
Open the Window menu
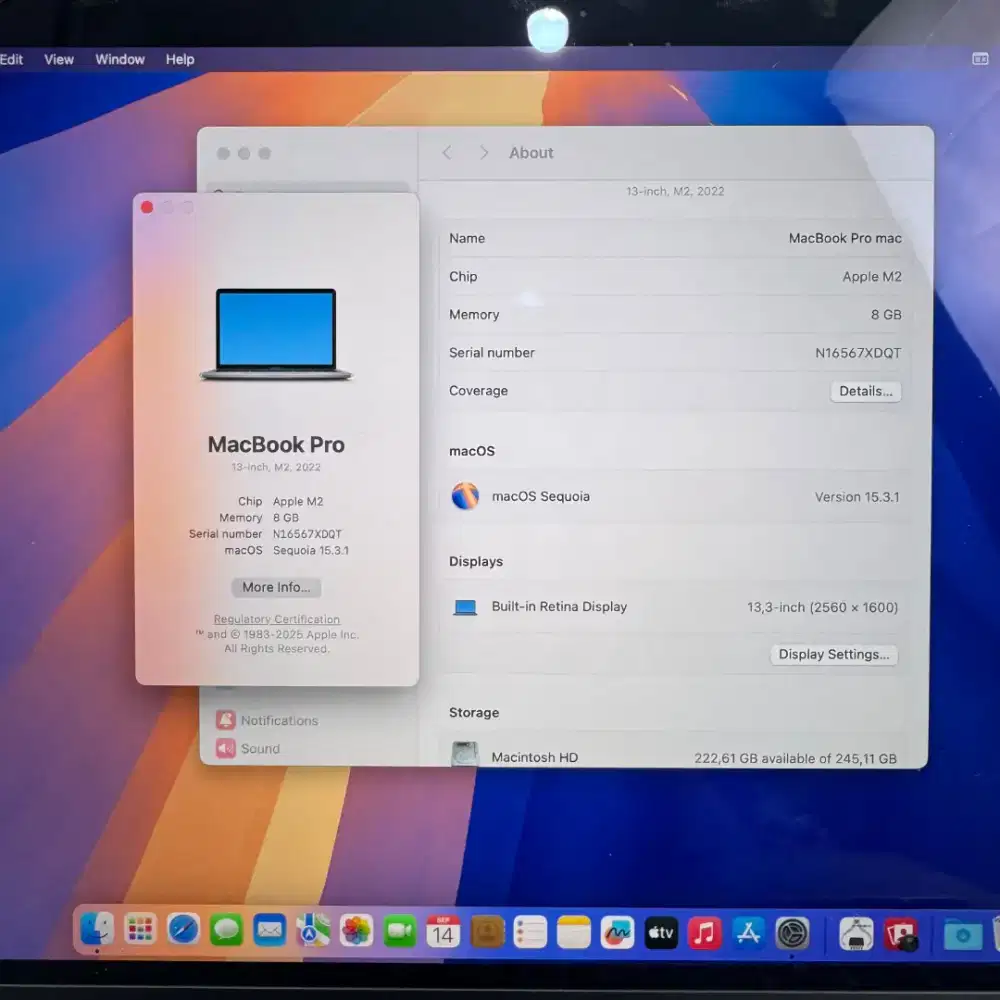click(120, 59)
